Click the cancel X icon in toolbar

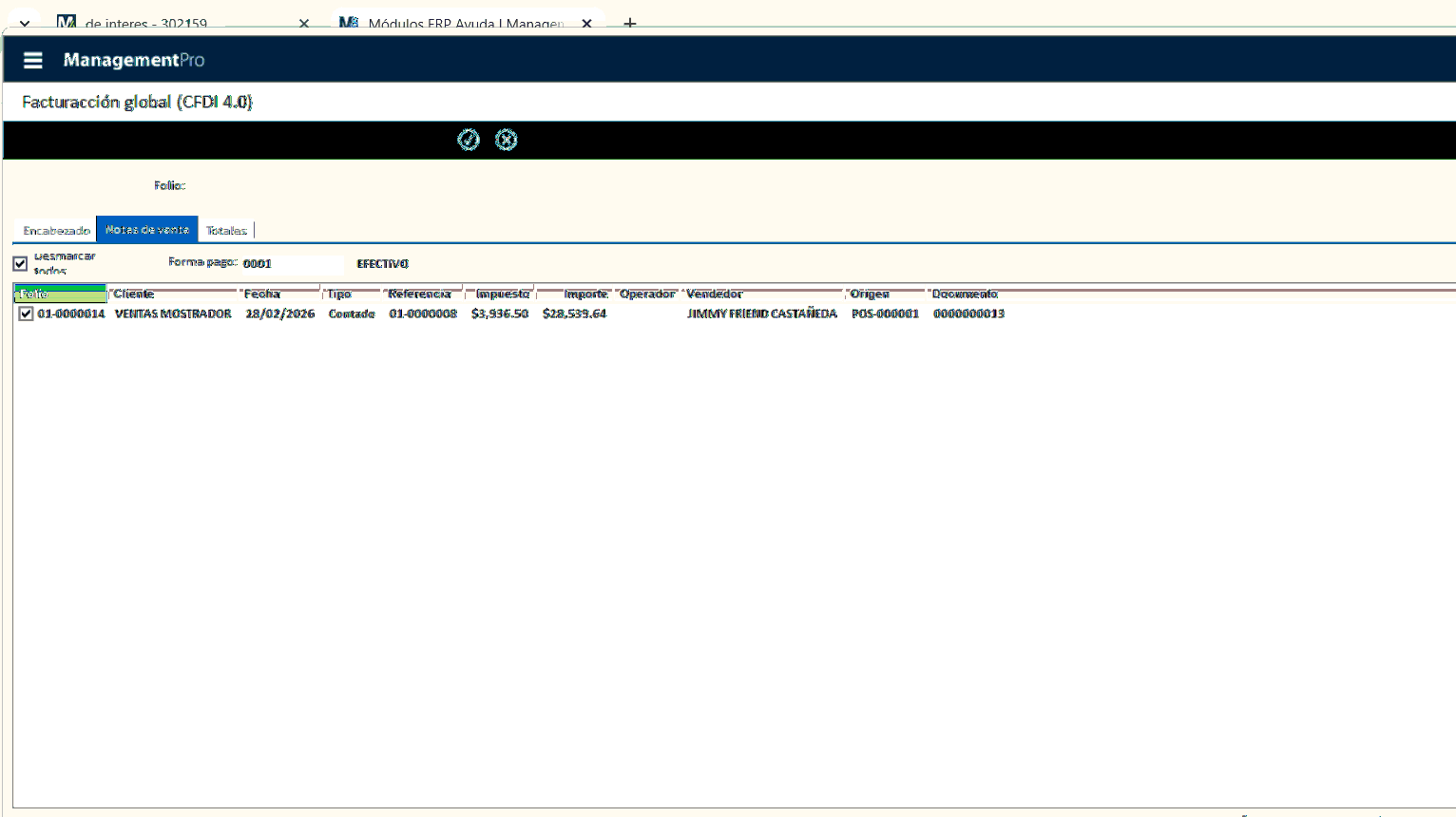[507, 140]
